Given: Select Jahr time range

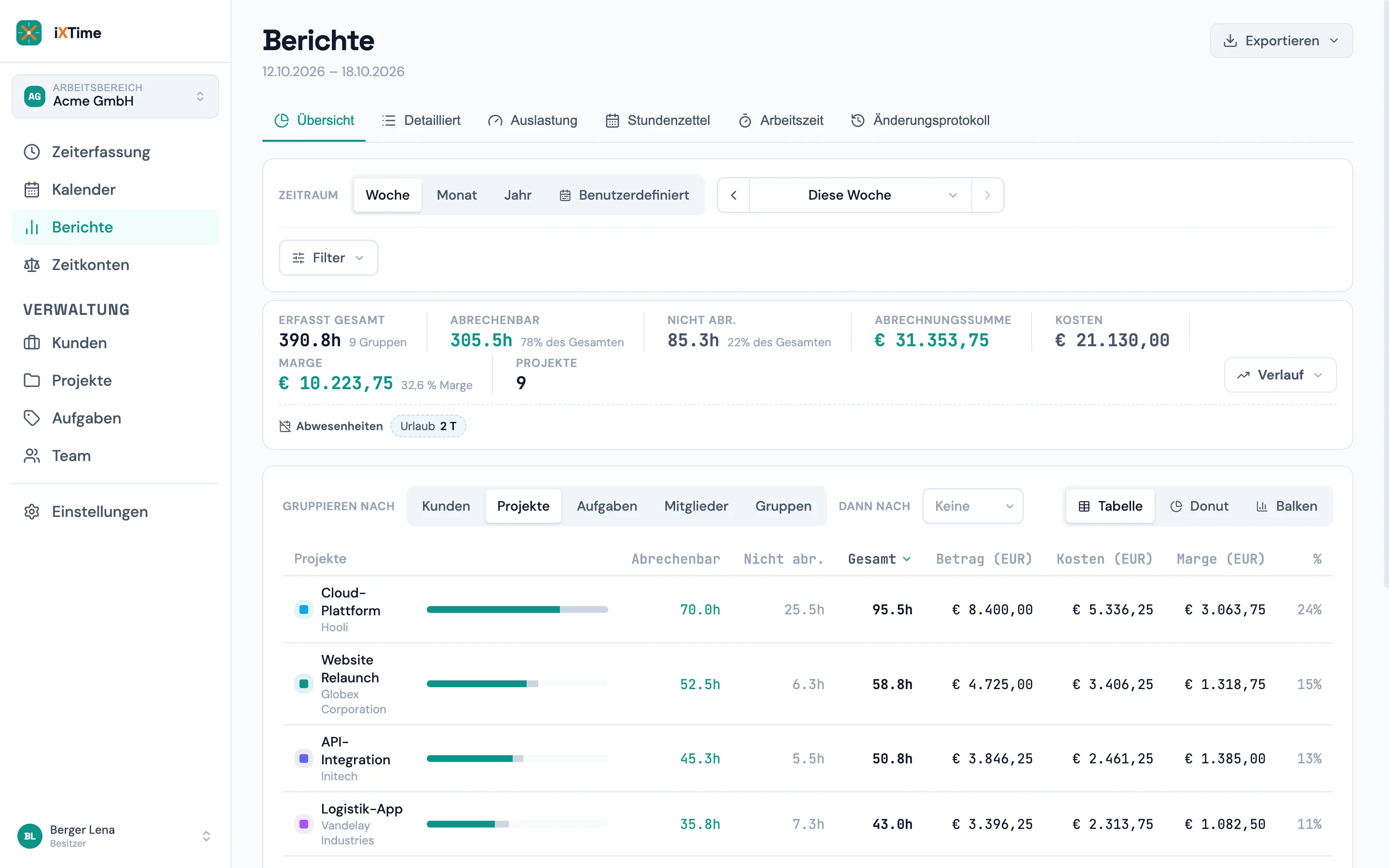Looking at the screenshot, I should pos(517,195).
